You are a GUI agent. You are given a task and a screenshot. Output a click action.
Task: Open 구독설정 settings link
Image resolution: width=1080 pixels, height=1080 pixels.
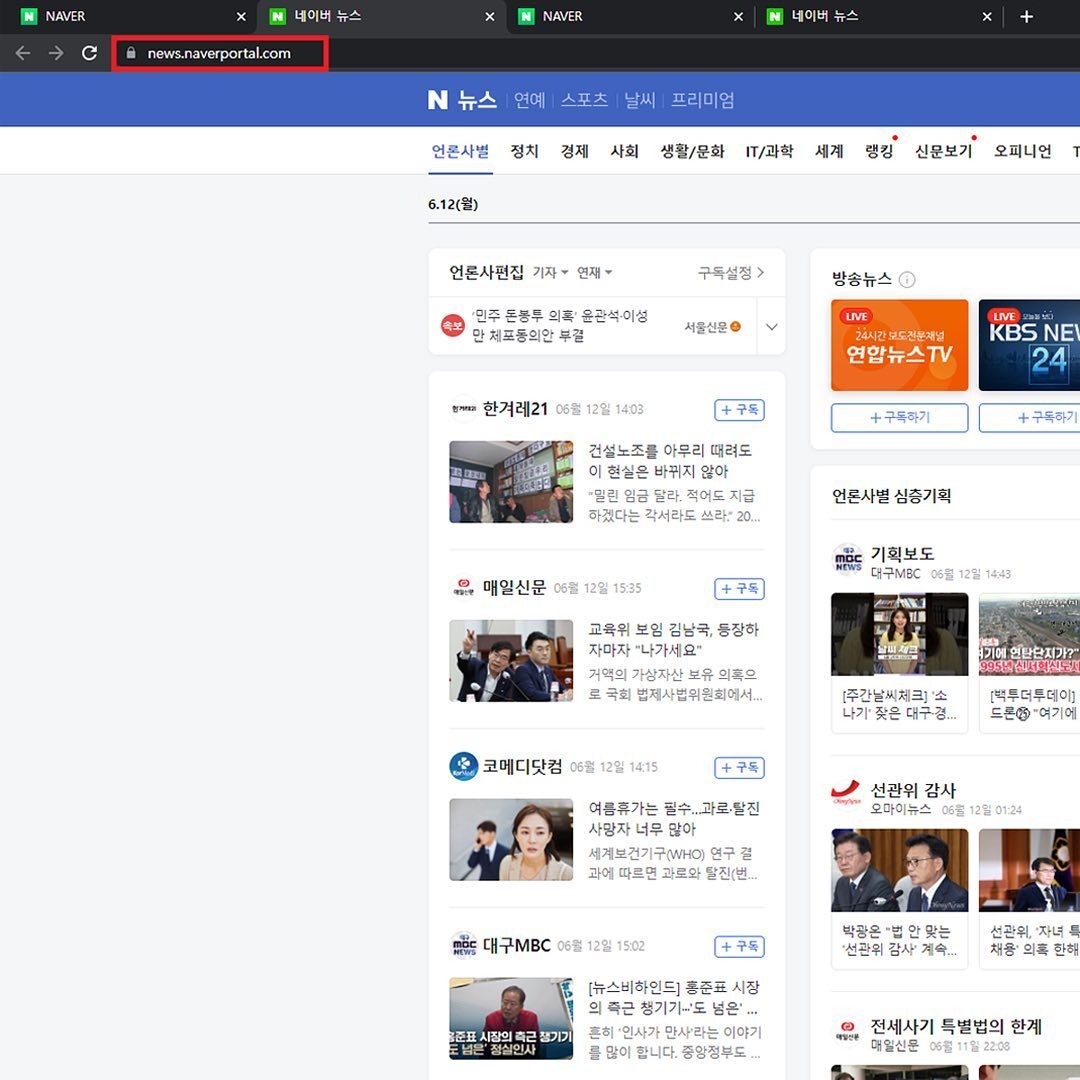731,273
